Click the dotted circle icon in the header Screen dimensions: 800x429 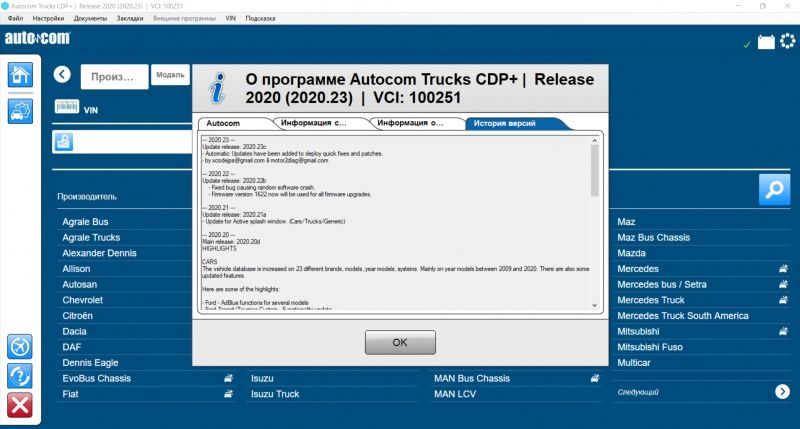click(x=788, y=41)
